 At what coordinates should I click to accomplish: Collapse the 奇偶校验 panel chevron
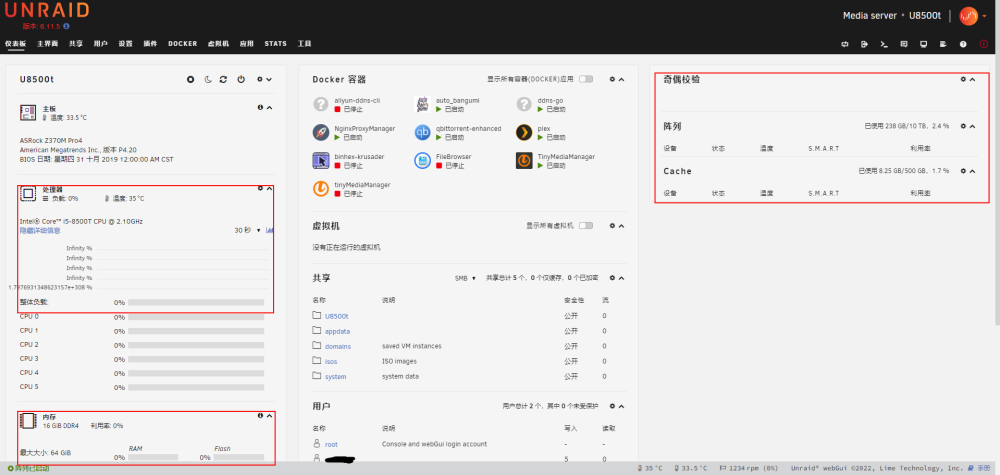click(x=973, y=80)
